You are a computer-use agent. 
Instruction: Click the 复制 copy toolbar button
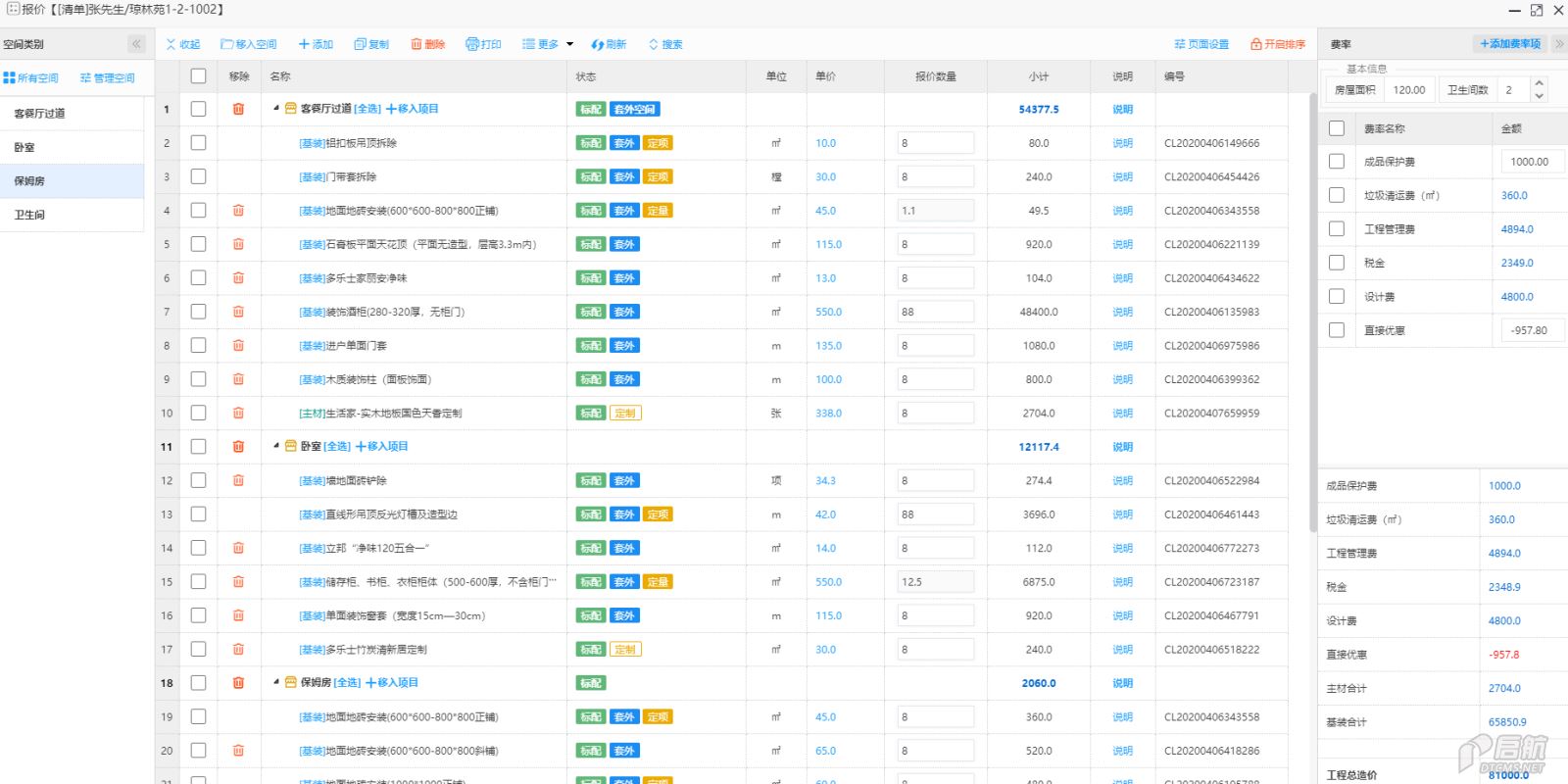tap(371, 44)
